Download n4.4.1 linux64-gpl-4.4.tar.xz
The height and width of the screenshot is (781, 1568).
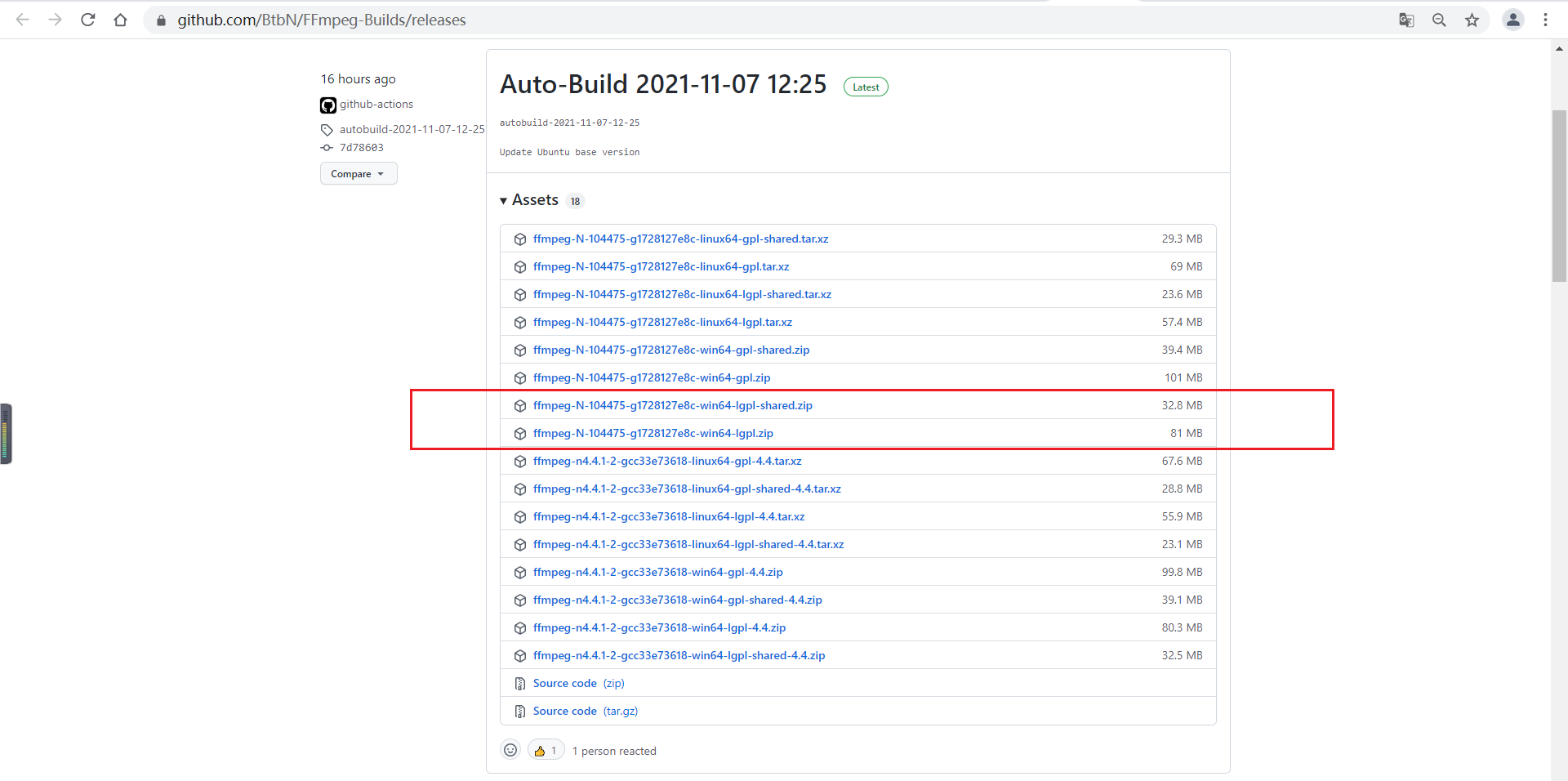[667, 461]
